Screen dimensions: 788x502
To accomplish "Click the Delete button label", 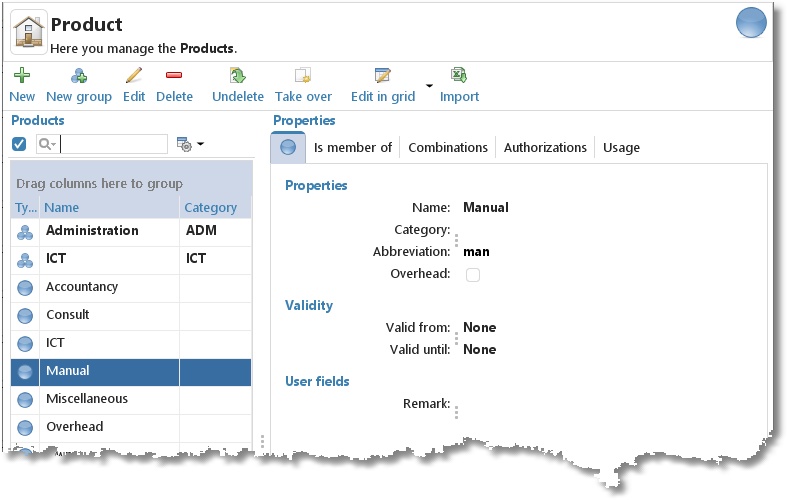I will [x=174, y=96].
